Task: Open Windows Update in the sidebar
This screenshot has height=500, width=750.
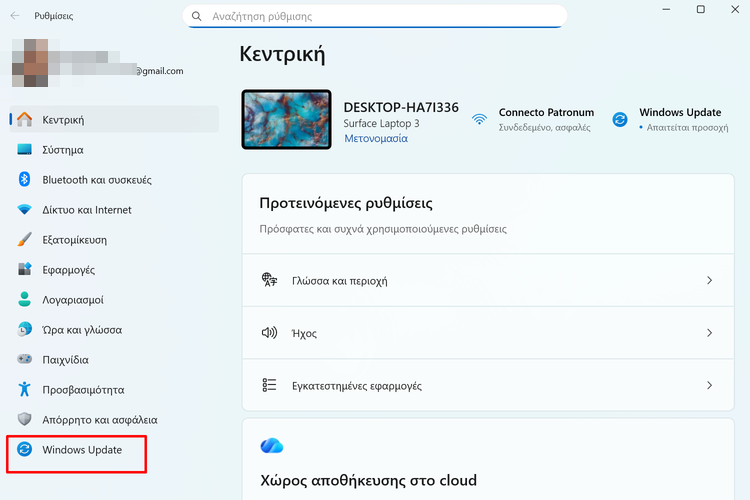Action: click(81, 450)
